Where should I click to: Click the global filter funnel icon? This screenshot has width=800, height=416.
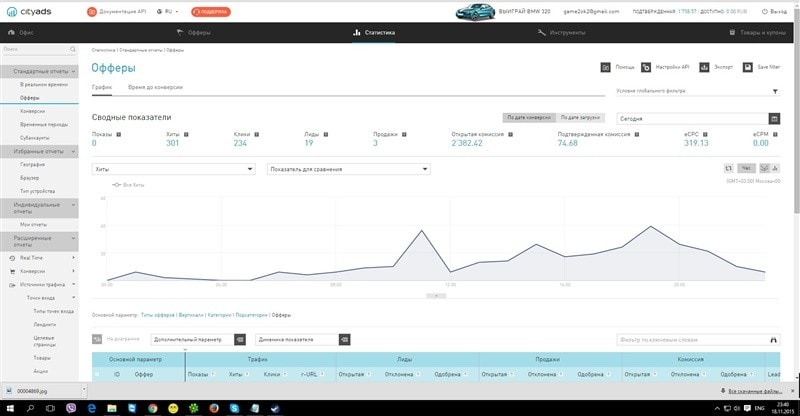click(775, 91)
